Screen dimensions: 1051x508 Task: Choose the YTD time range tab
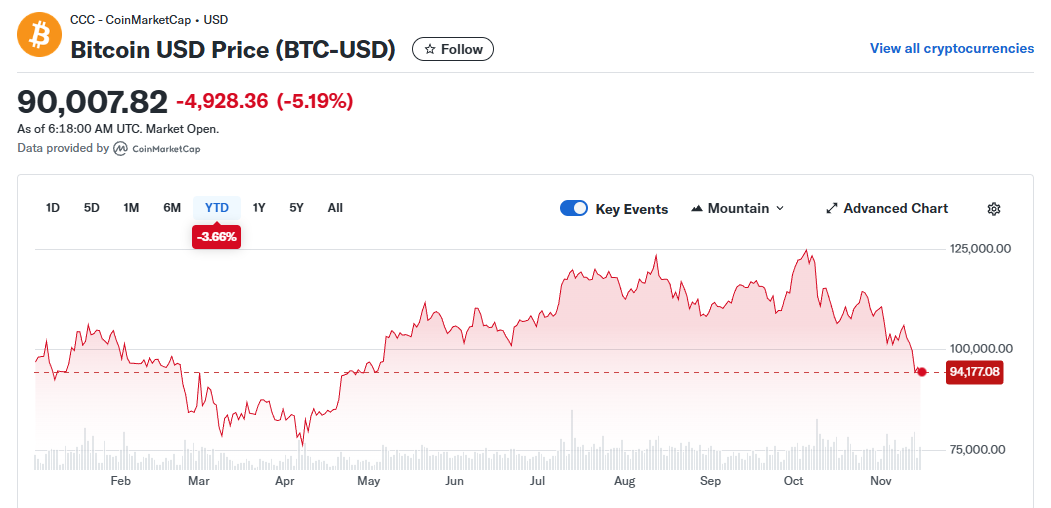(x=217, y=208)
